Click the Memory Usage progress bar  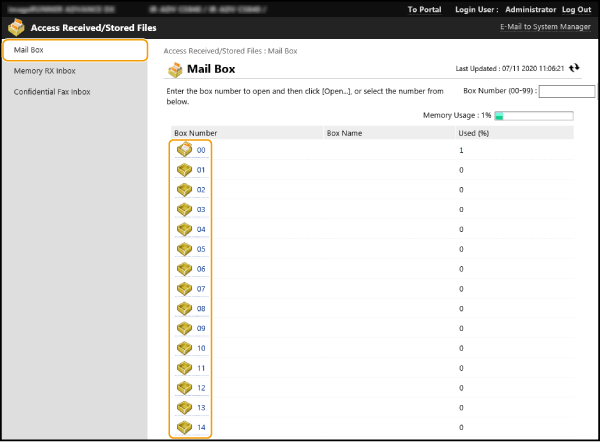click(533, 116)
